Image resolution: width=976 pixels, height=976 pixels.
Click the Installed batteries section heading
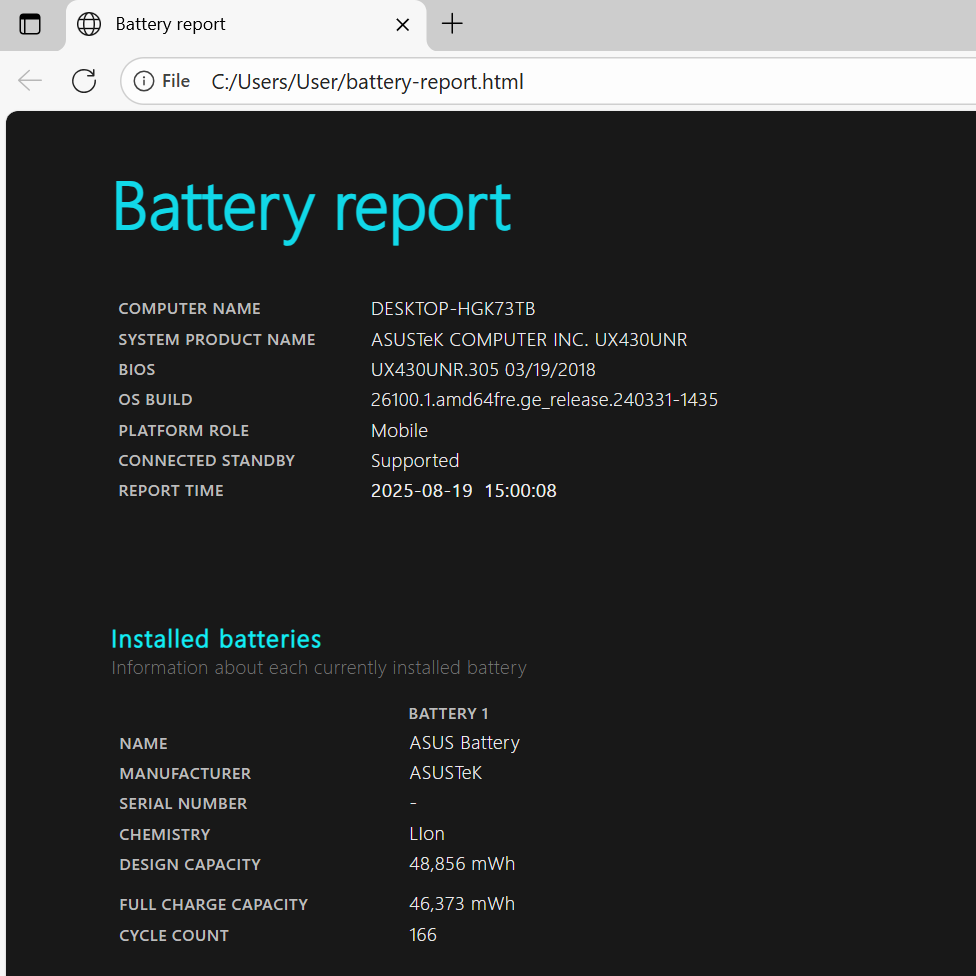point(216,639)
